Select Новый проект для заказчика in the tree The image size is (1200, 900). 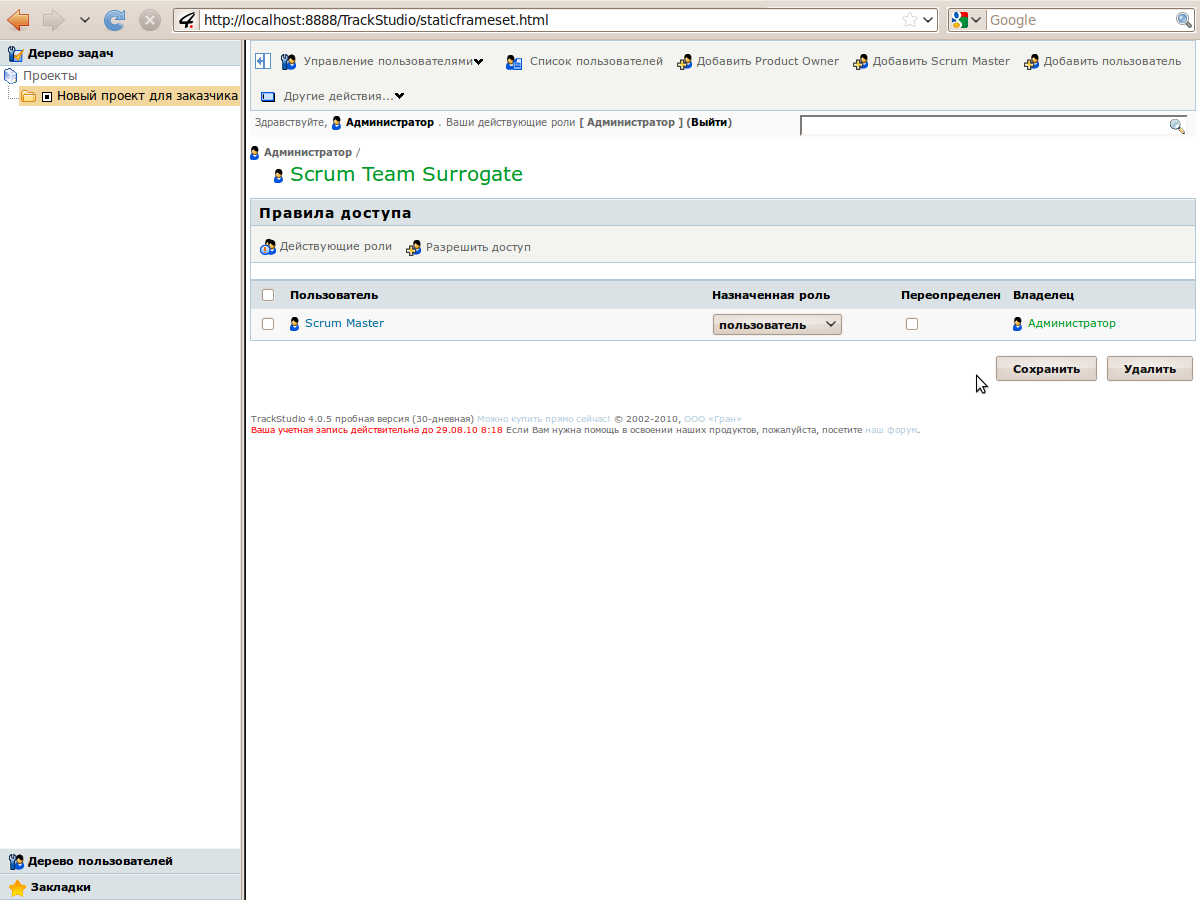click(x=147, y=96)
